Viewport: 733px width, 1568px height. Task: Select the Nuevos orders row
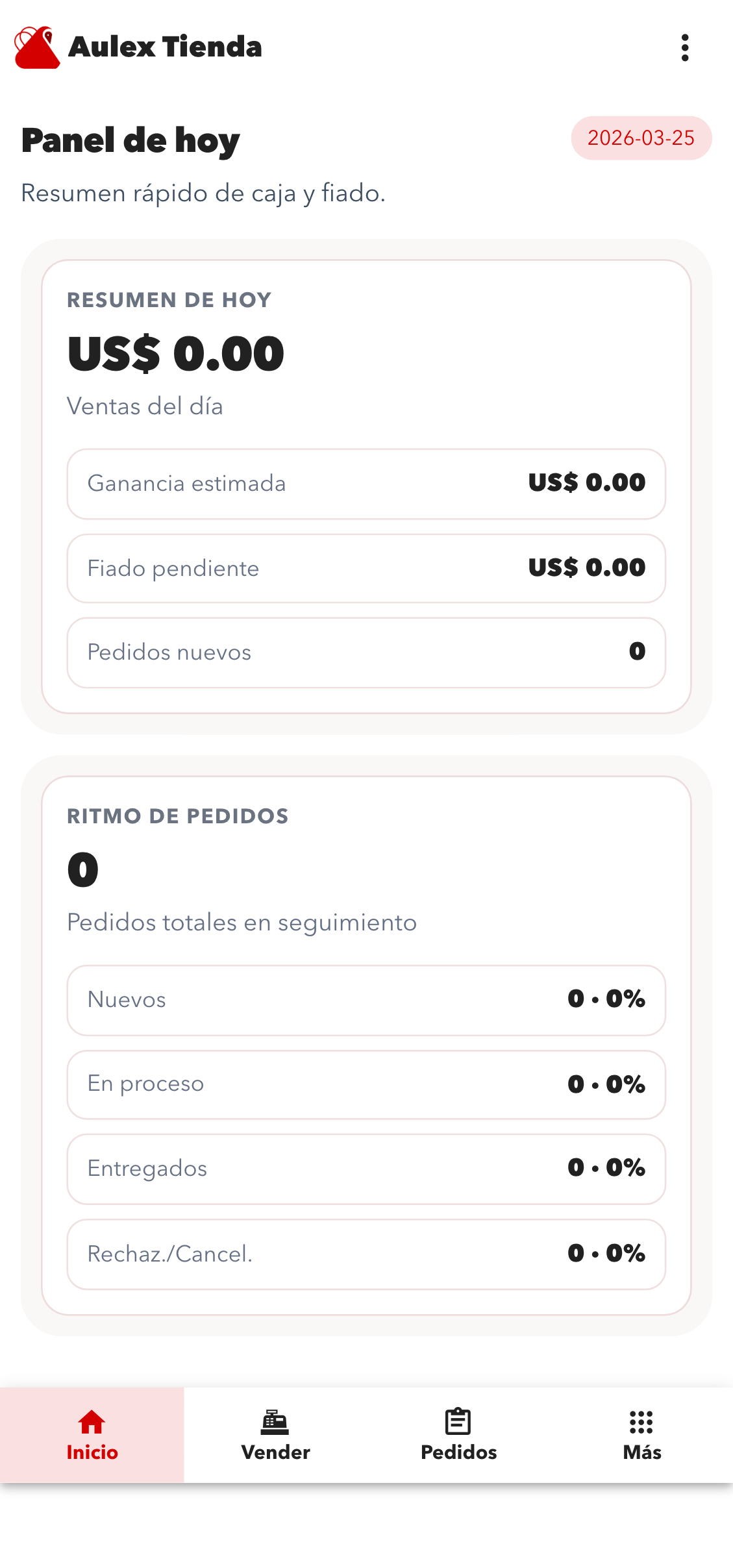coord(366,1000)
